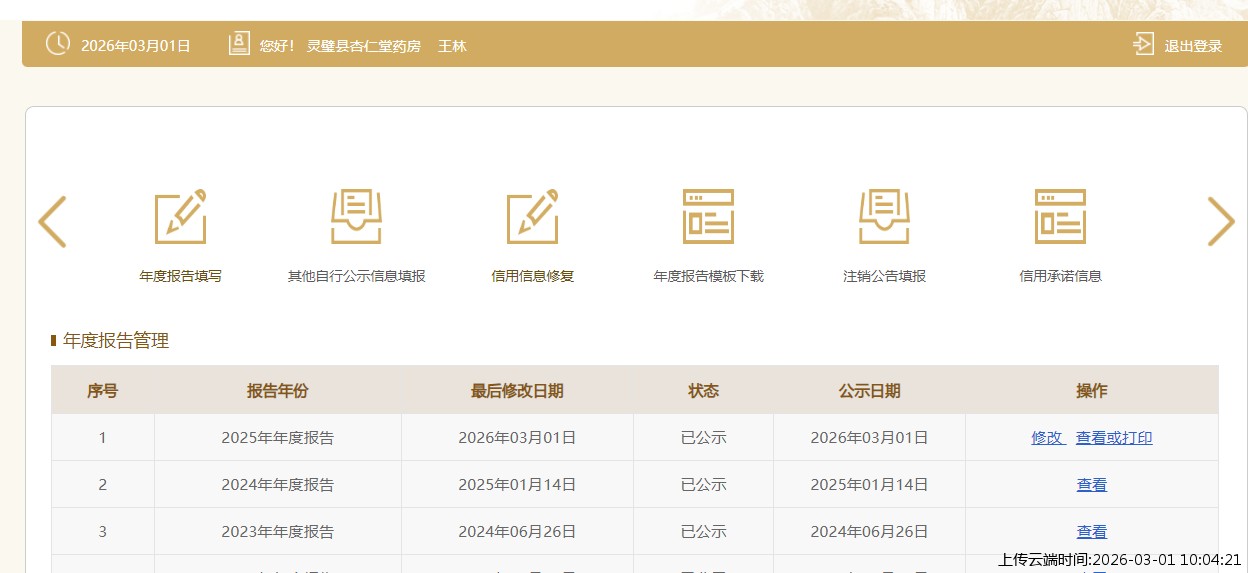The height and width of the screenshot is (573, 1248).
Task: View the 2024年年度报告 via 查看
Action: pyautogui.click(x=1091, y=485)
